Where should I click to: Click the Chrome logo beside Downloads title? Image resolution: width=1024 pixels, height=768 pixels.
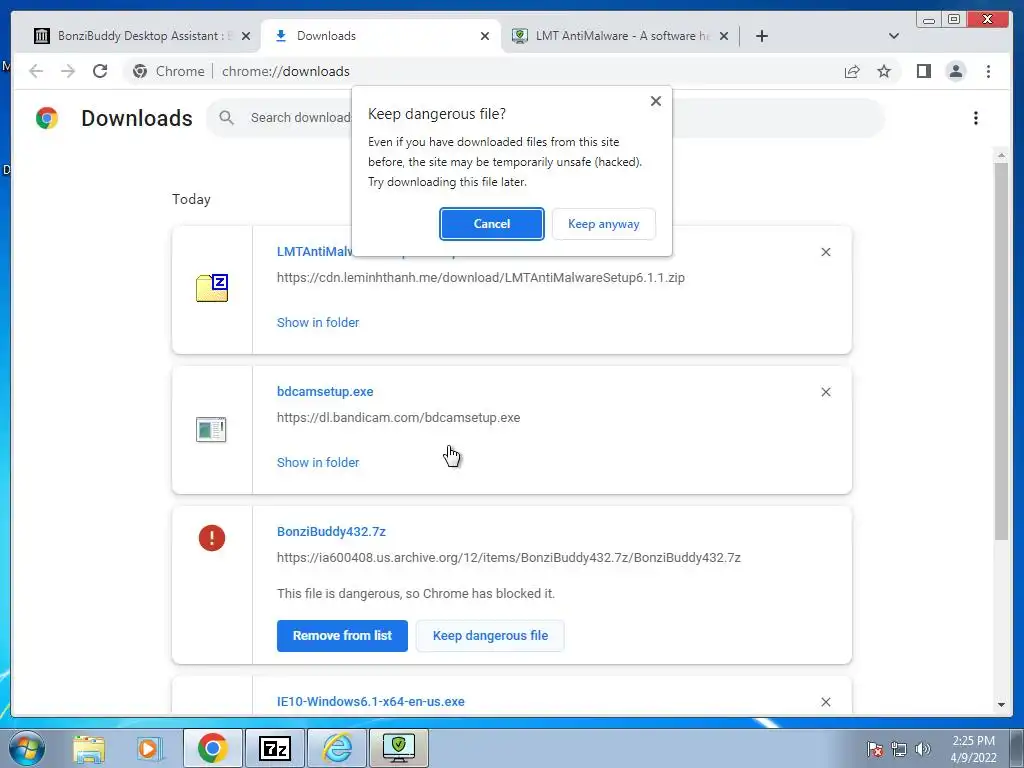[47, 118]
